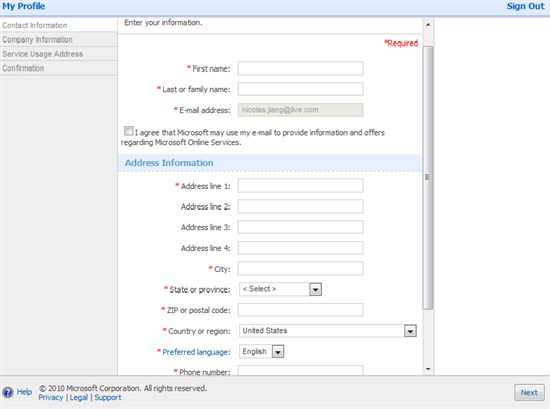The width and height of the screenshot is (550, 409).
Task: Focus the Phone number field
Action: (301, 370)
